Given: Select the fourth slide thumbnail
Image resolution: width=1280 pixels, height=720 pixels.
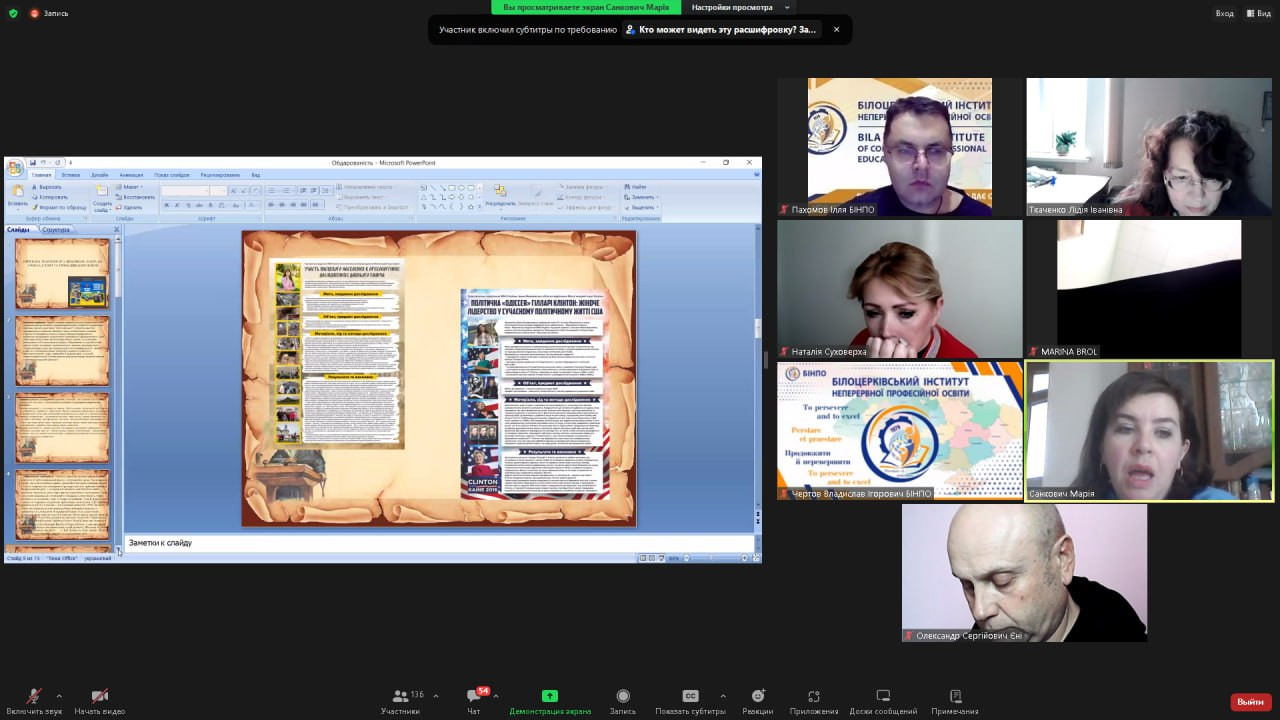Looking at the screenshot, I should (x=62, y=504).
